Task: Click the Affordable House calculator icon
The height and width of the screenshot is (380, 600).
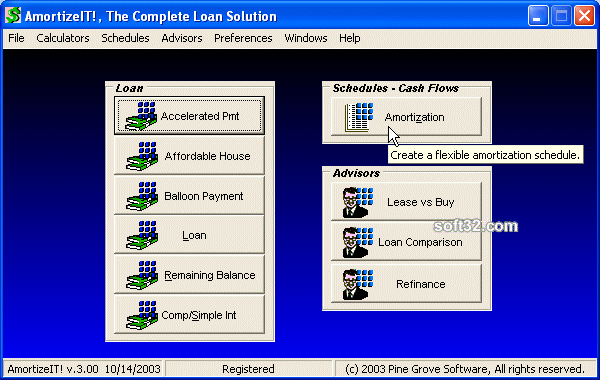Action: click(x=142, y=156)
